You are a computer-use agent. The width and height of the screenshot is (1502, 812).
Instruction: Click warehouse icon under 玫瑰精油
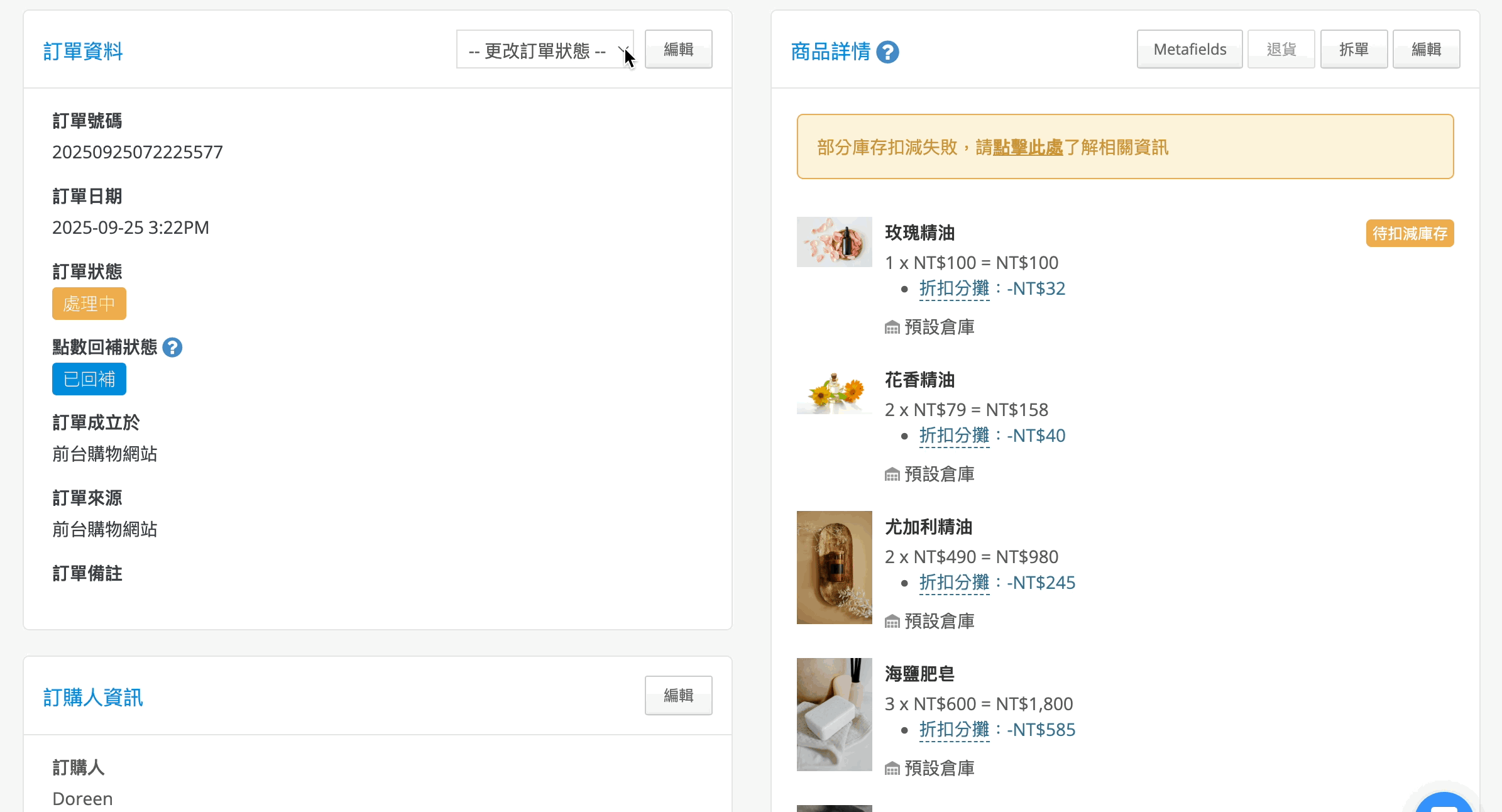pos(892,328)
